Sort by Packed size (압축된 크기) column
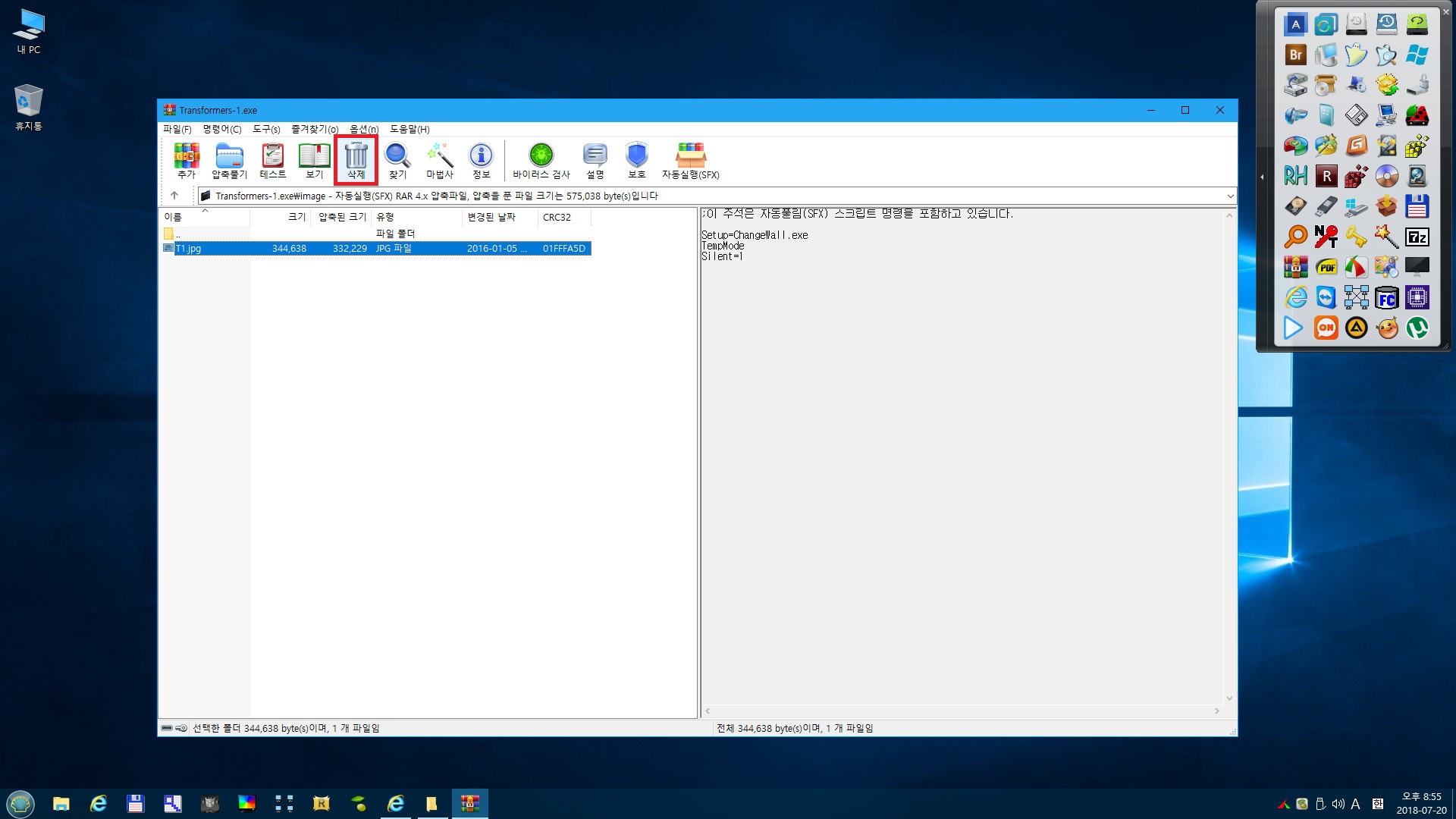 (x=341, y=217)
